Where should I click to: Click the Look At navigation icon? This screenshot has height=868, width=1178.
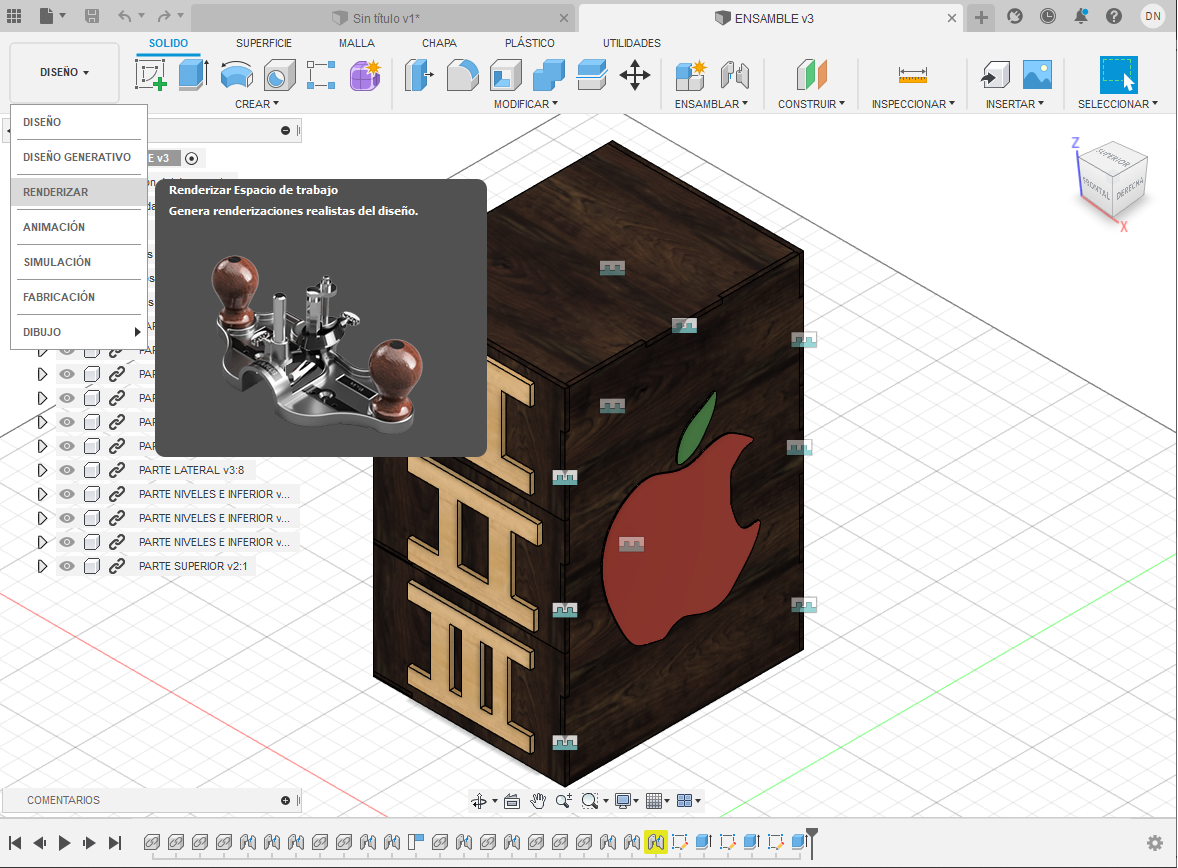[x=512, y=801]
